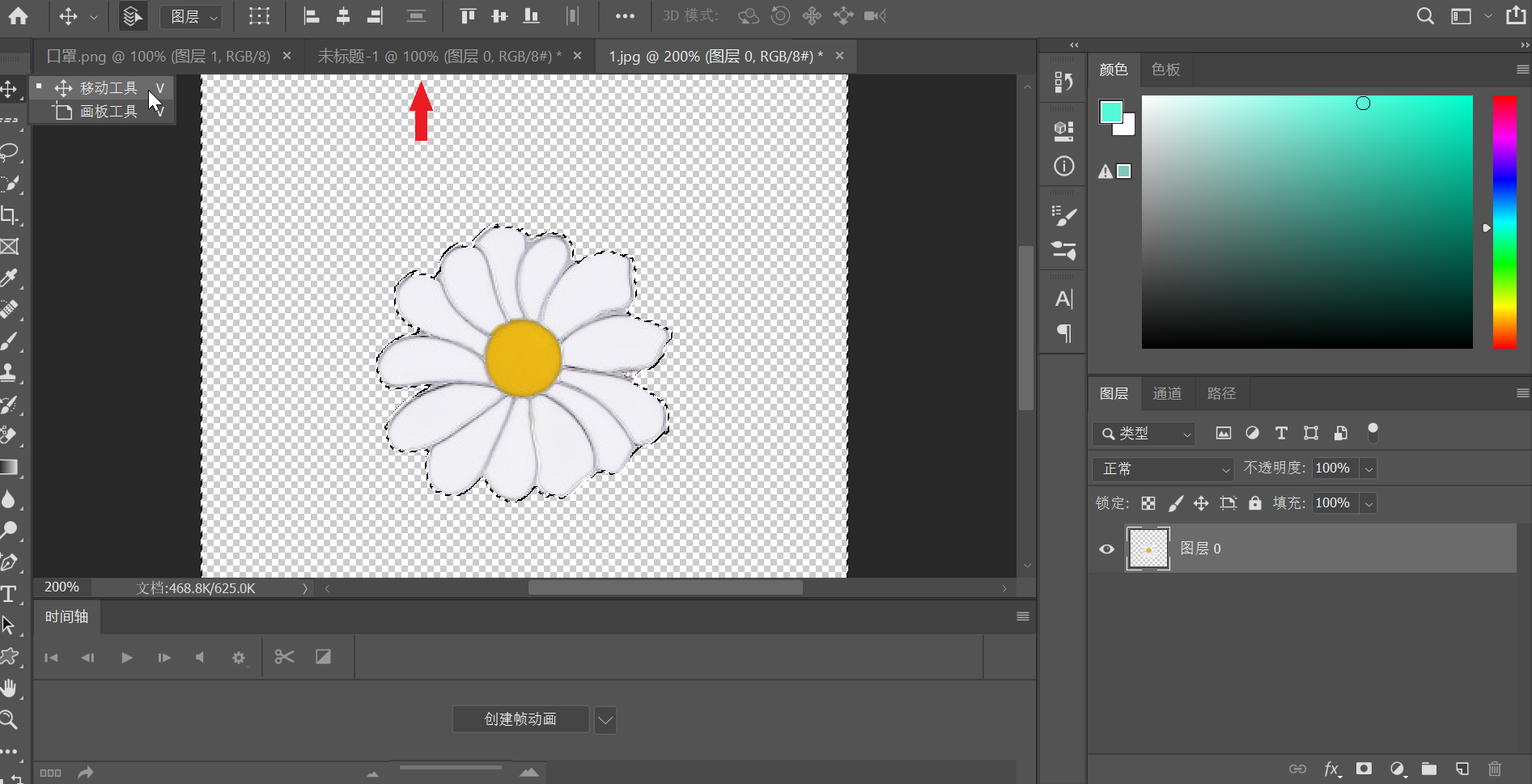Click the split-at-playhead scissors icon
Screen dimensions: 1532x784
[x=284, y=657]
